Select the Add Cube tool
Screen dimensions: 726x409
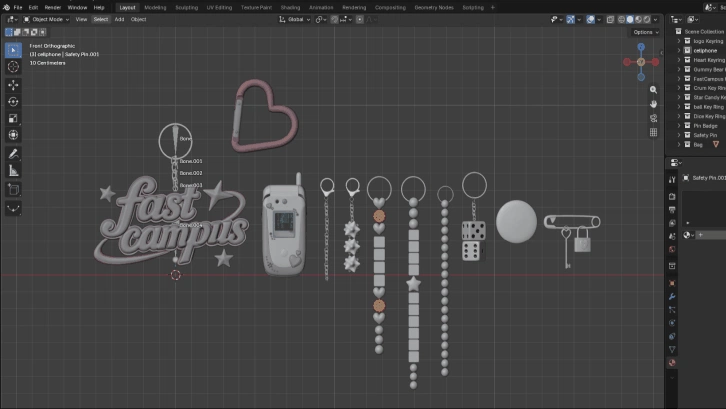pos(13,190)
